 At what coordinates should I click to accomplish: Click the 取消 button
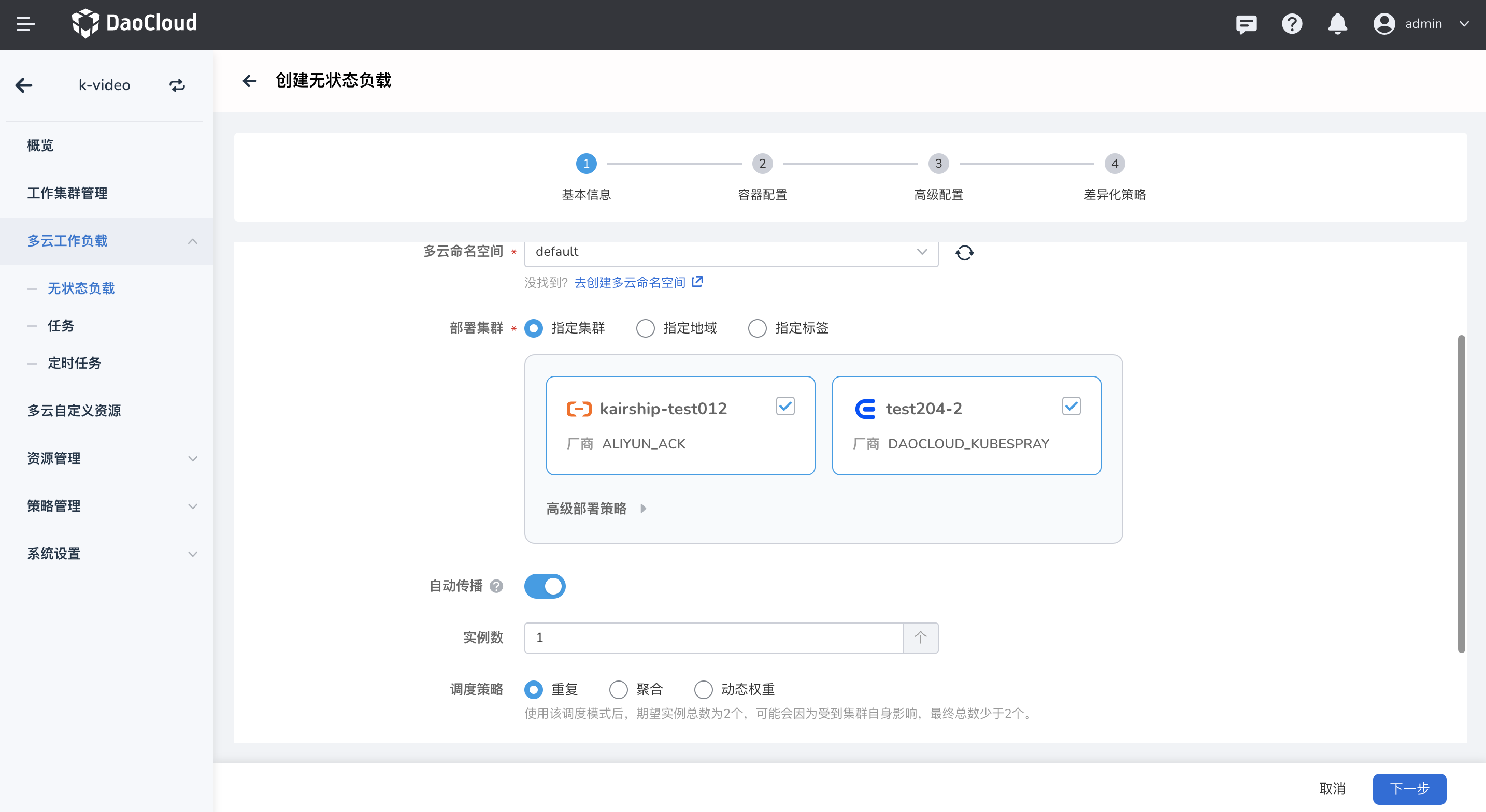click(x=1332, y=788)
